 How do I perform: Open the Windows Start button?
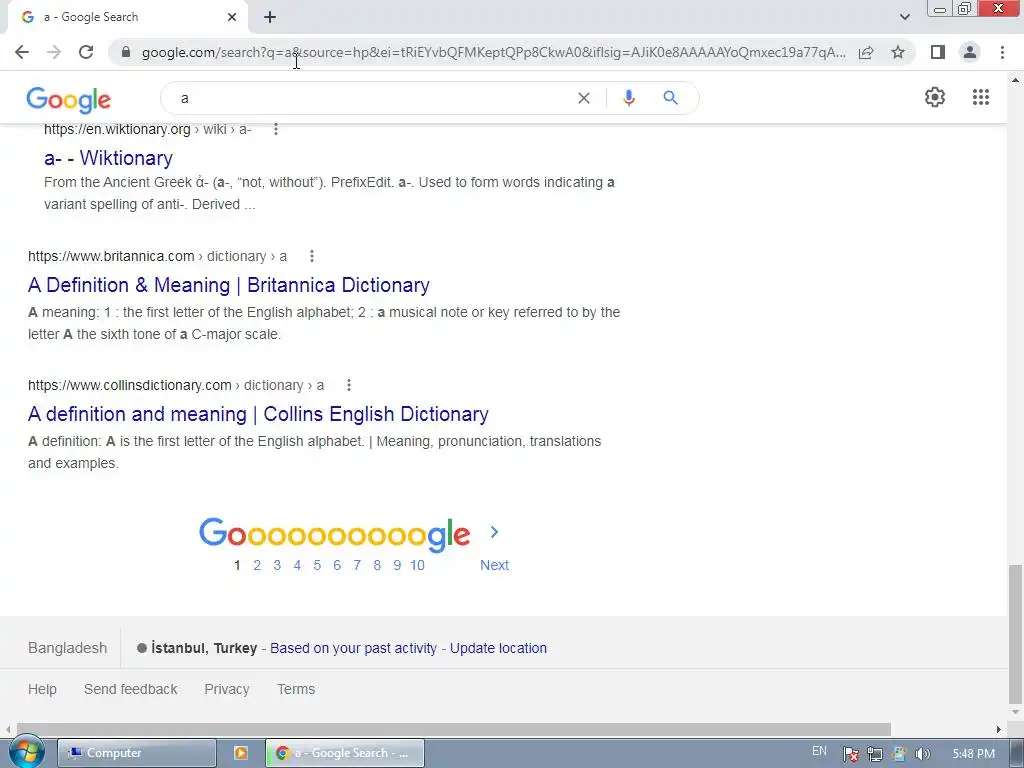26,752
